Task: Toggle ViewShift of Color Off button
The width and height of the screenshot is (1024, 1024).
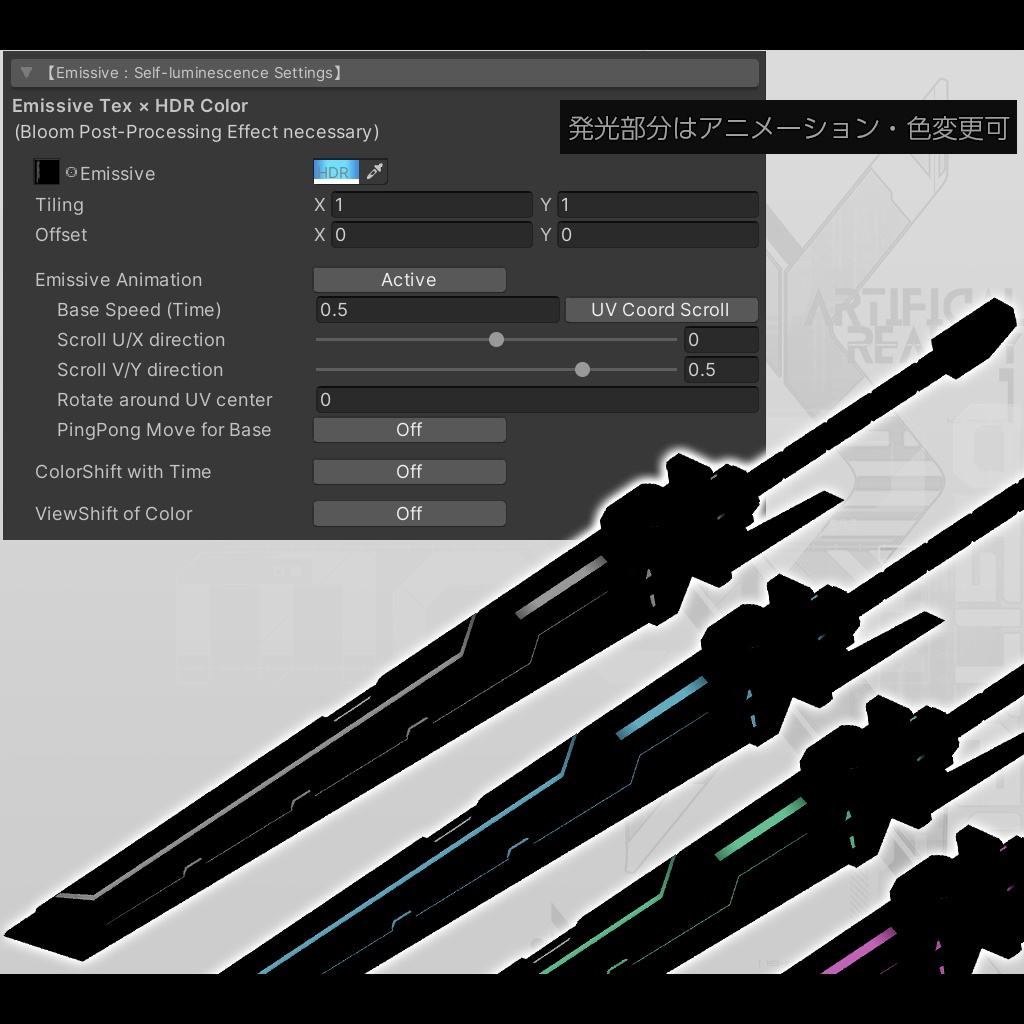Action: (x=409, y=513)
